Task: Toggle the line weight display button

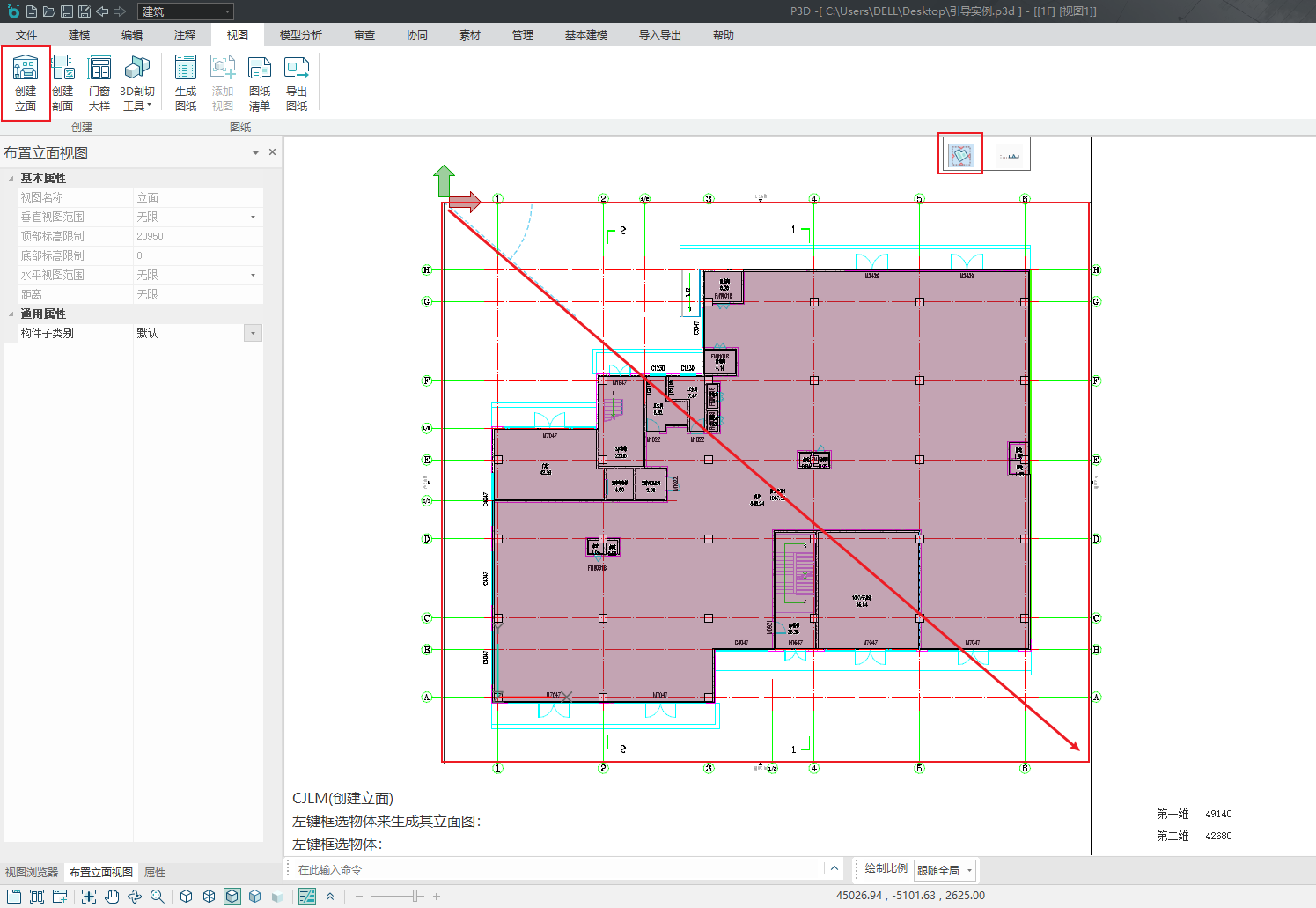Action: [307, 897]
